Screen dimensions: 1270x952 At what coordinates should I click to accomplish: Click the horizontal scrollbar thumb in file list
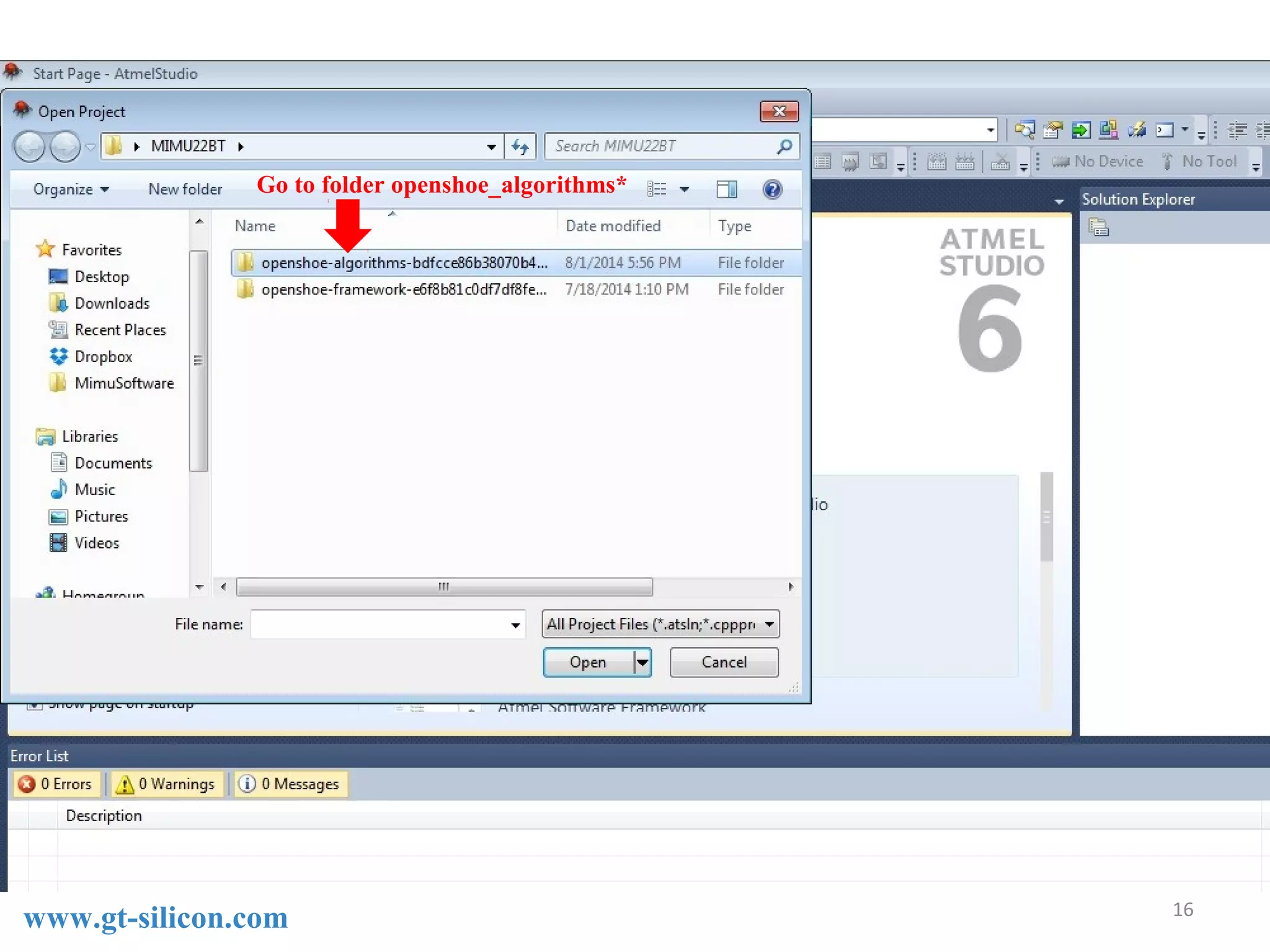[444, 586]
